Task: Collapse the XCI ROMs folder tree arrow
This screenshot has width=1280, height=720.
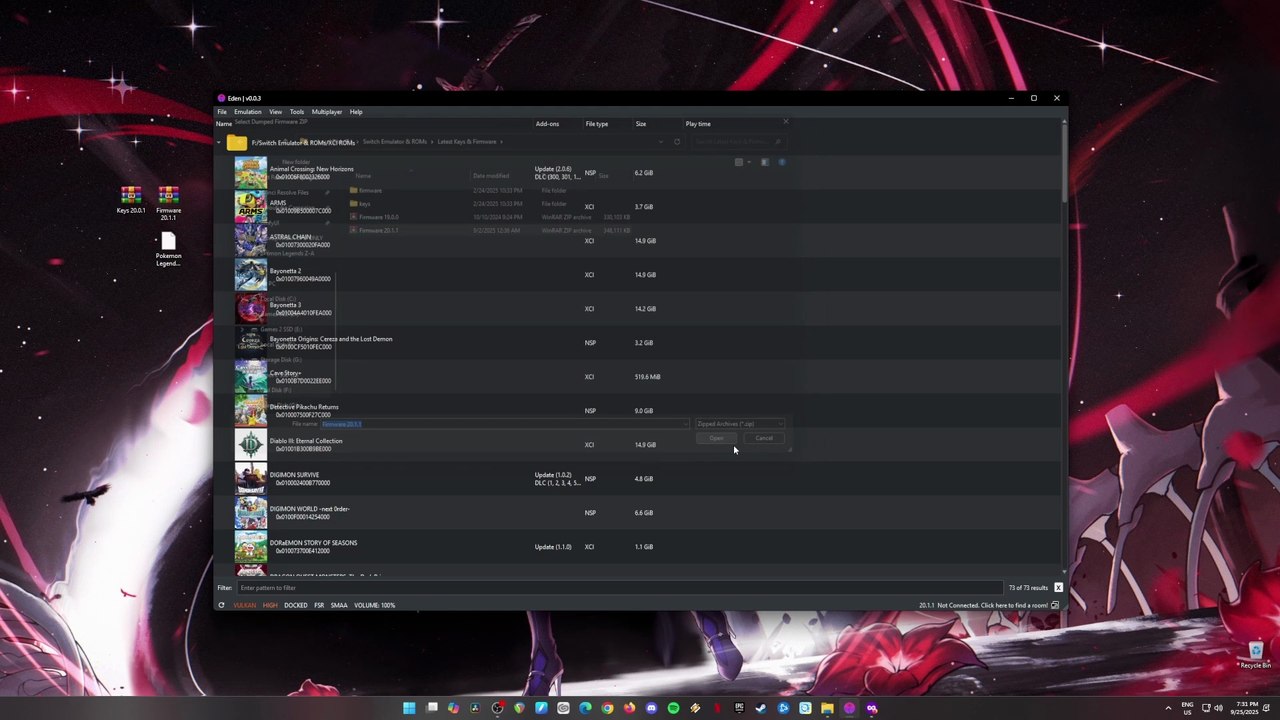Action: [x=220, y=143]
